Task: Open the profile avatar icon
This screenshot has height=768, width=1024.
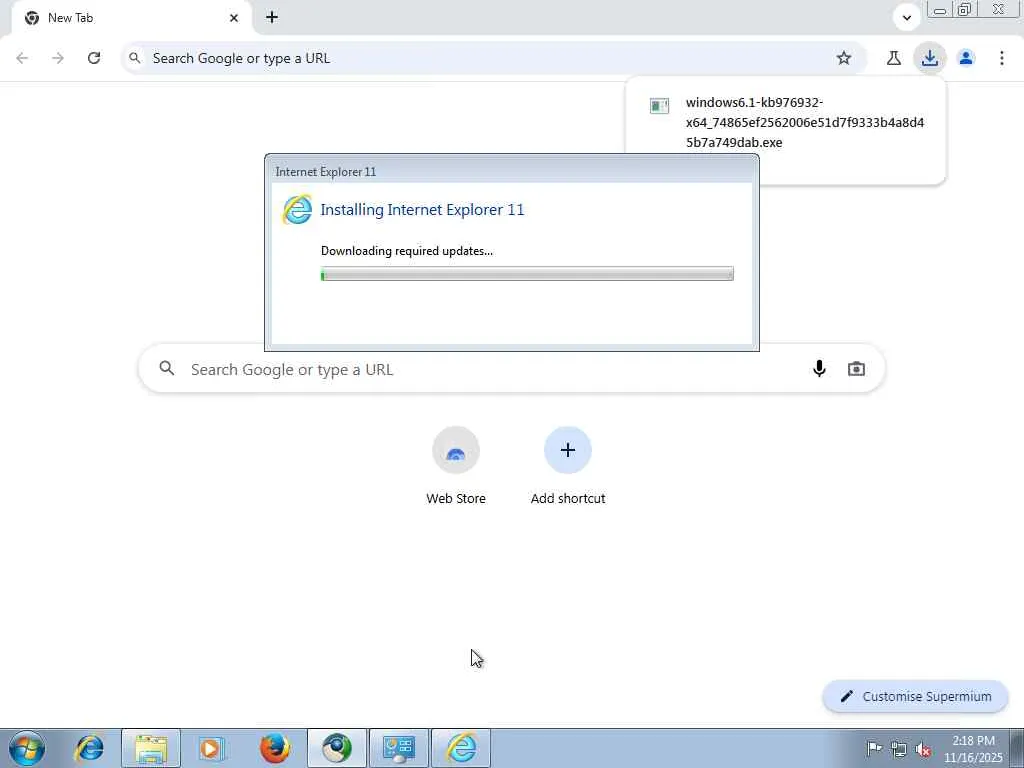Action: (x=966, y=58)
